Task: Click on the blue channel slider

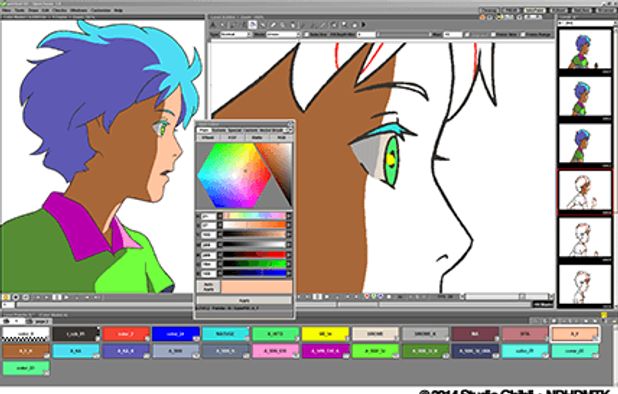Action: pyautogui.click(x=255, y=273)
